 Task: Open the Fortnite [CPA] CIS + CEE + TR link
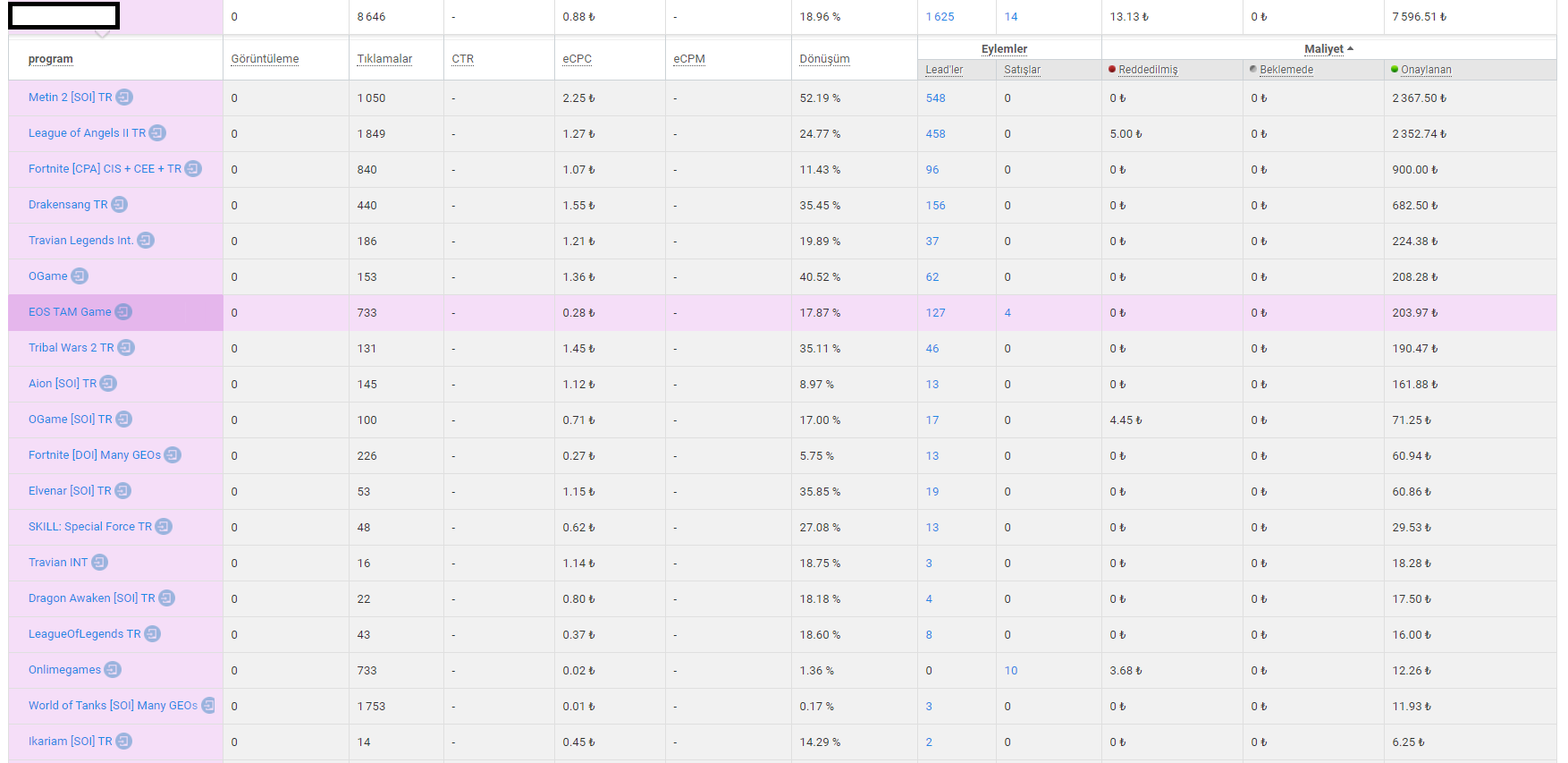(105, 169)
